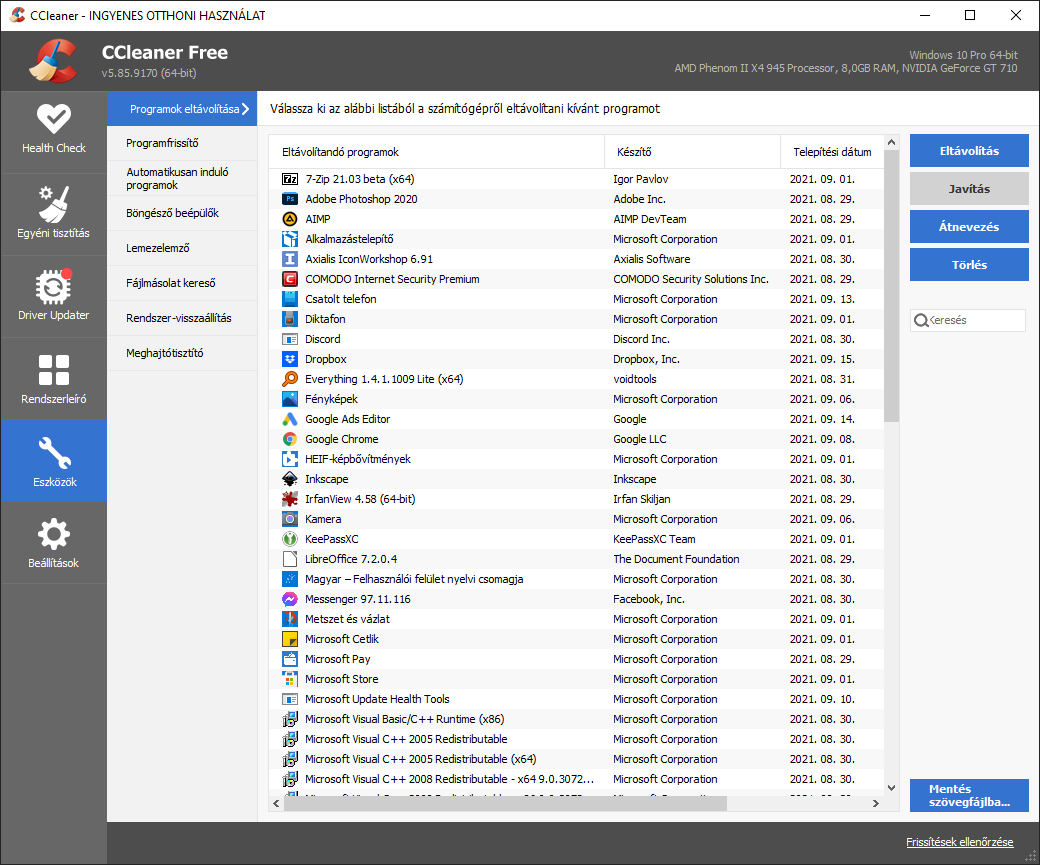Screen dimensions: 1040x865
Task: Click the vertical scrollbar down arrow
Action: coord(891,788)
